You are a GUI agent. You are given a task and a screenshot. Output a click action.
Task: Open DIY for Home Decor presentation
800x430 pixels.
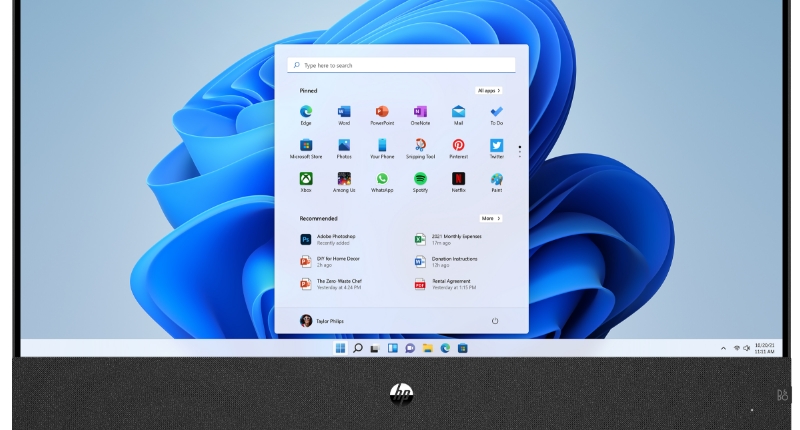tap(331, 262)
